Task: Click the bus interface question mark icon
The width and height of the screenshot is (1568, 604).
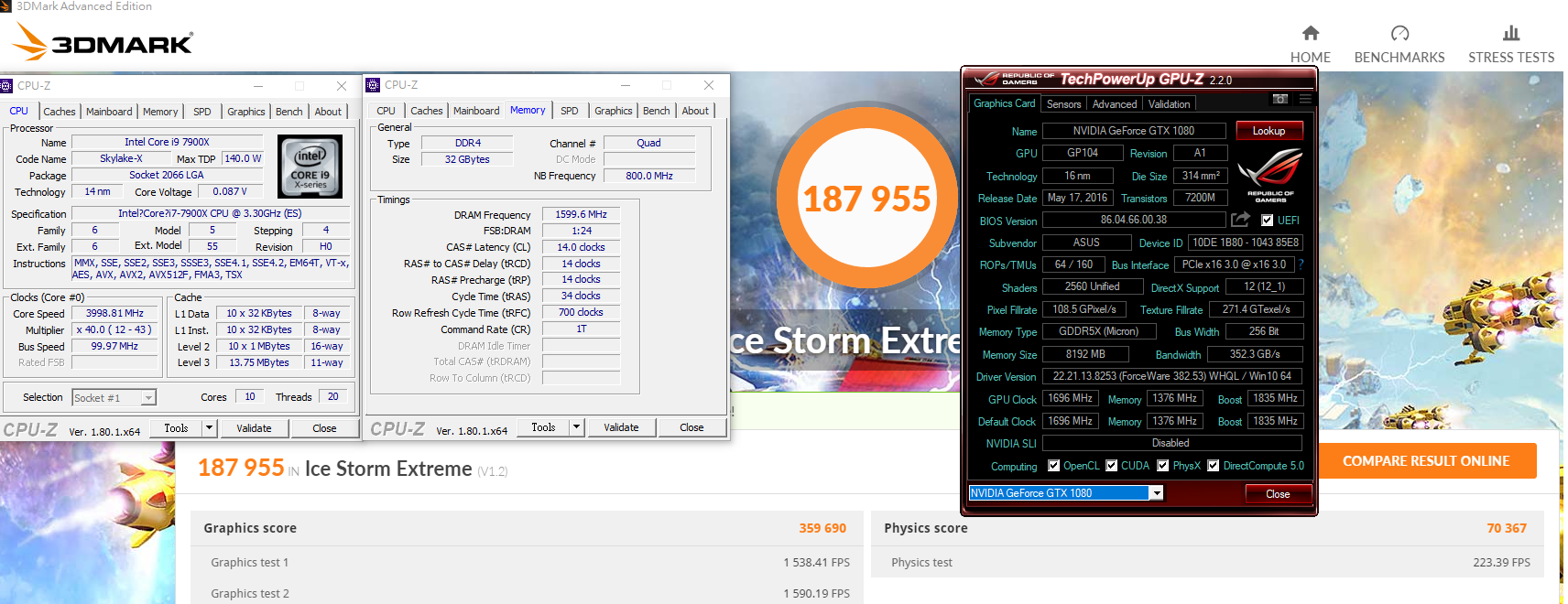Action: (1301, 264)
